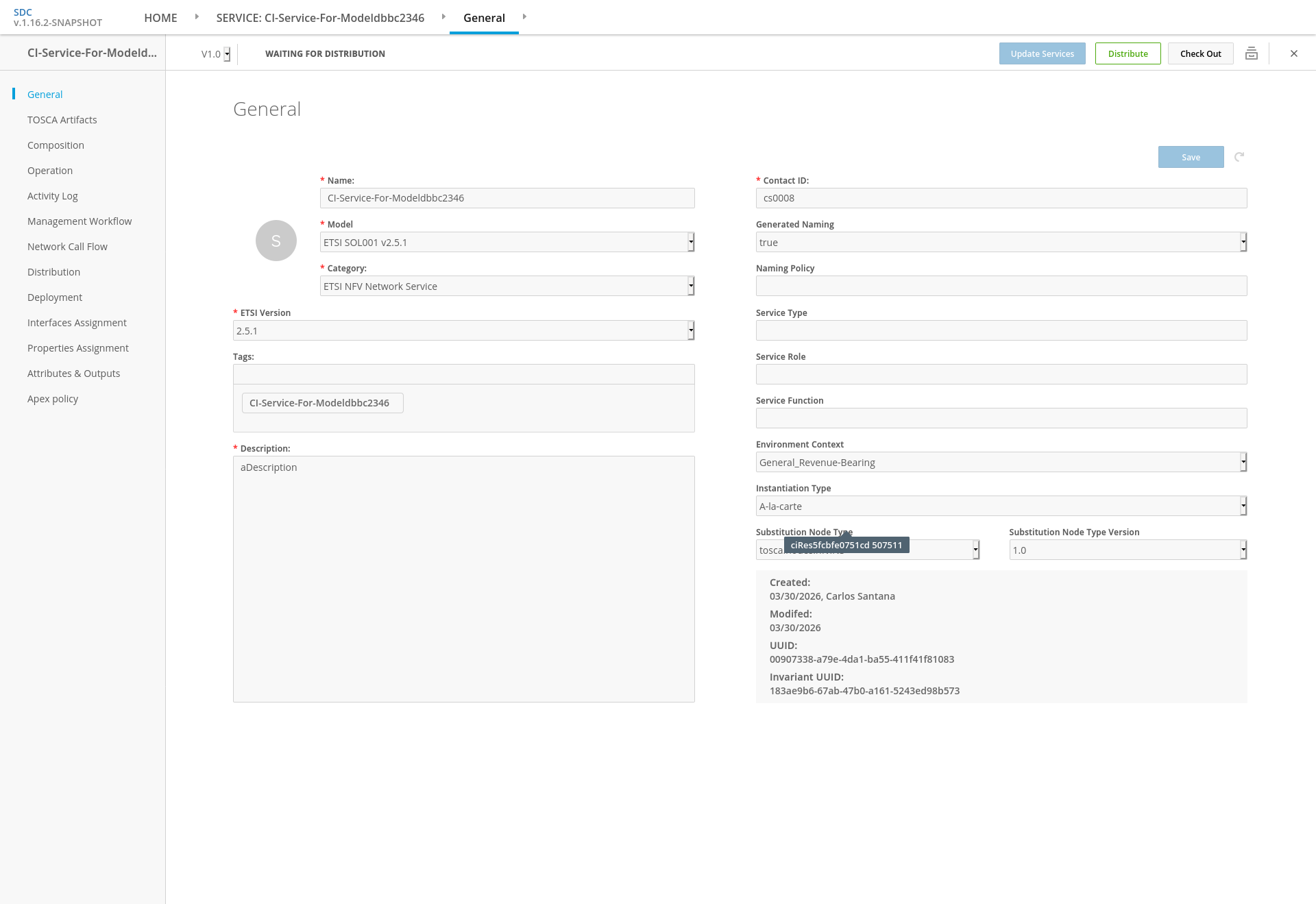
Task: Open Environment Context dropdown
Action: (x=1001, y=462)
